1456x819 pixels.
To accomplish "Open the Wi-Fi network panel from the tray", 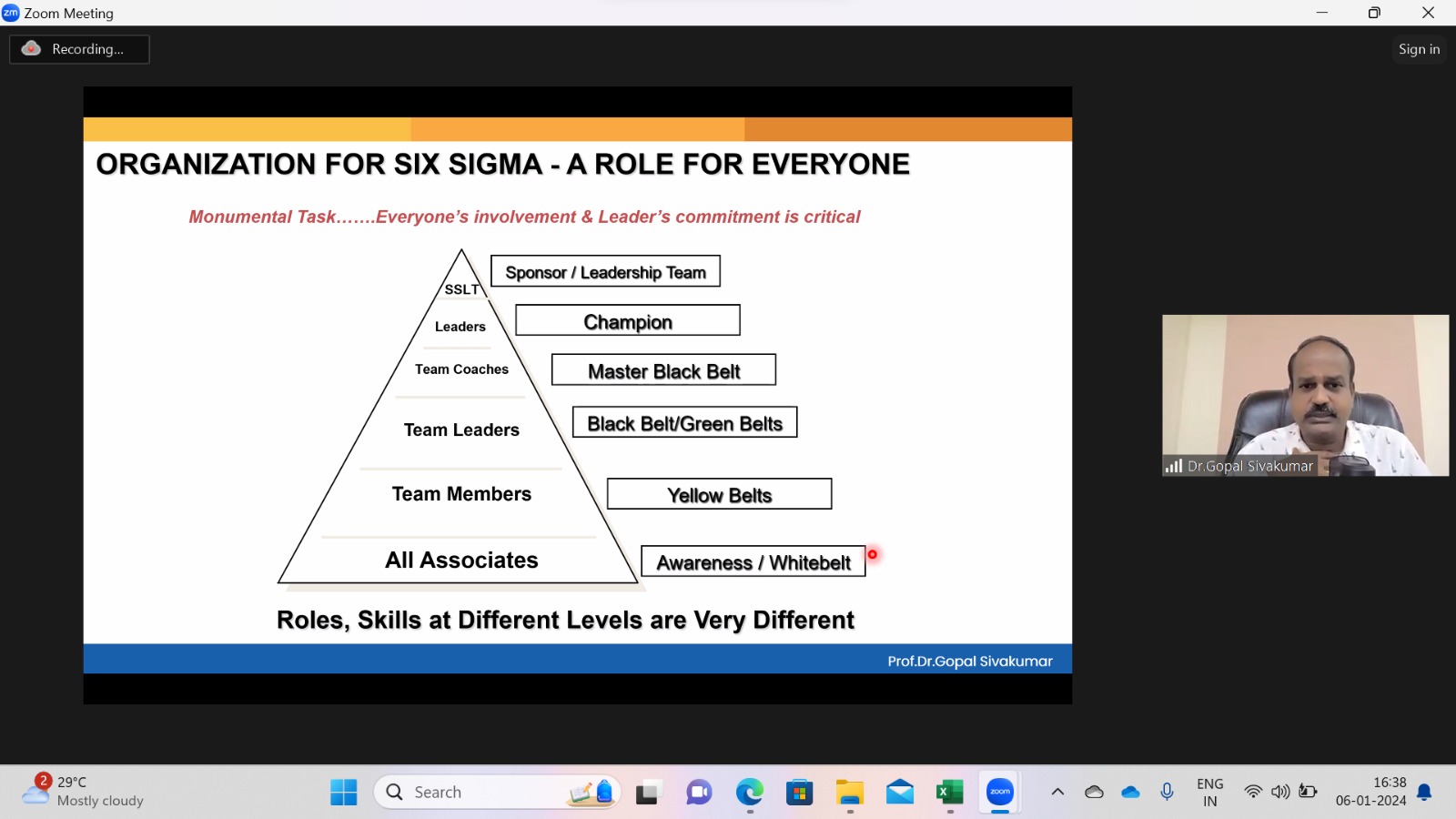I will (x=1253, y=792).
